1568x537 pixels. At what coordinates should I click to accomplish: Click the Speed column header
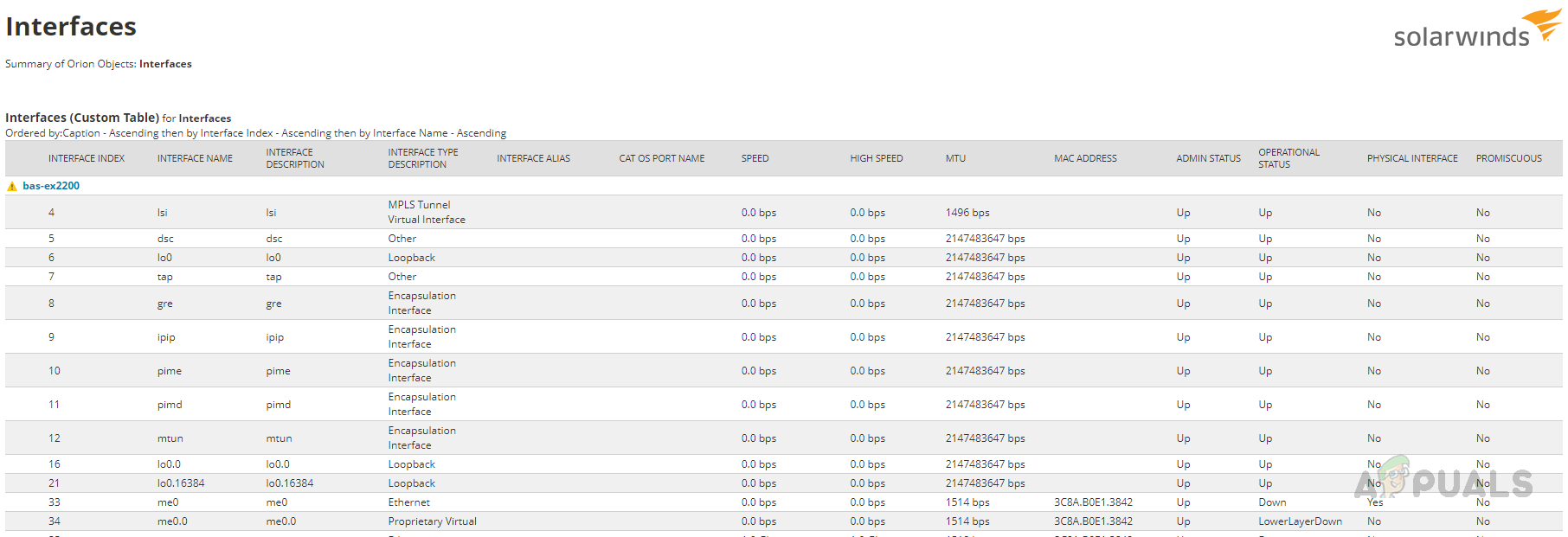755,158
